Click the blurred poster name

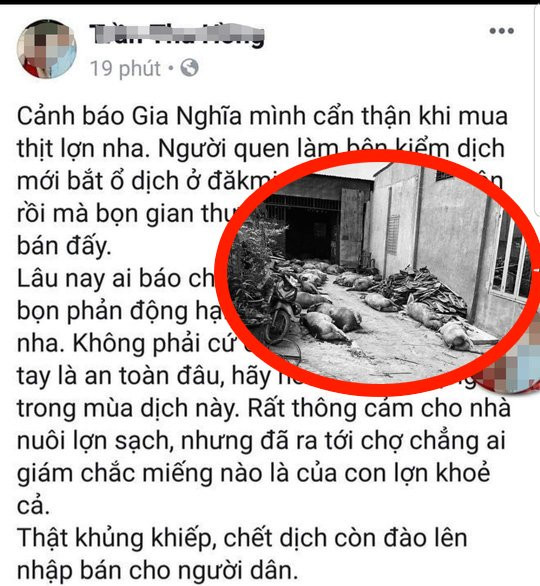pyautogui.click(x=176, y=36)
